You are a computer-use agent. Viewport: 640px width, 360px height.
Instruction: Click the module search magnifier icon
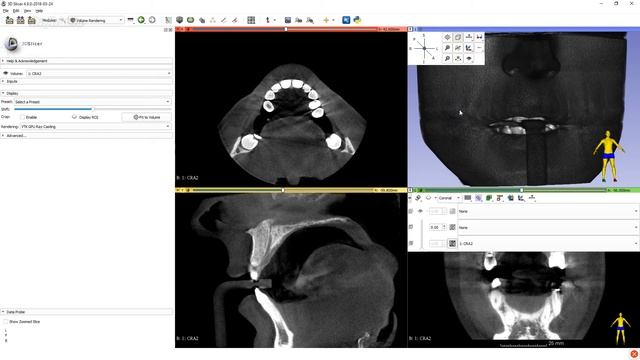point(62,20)
